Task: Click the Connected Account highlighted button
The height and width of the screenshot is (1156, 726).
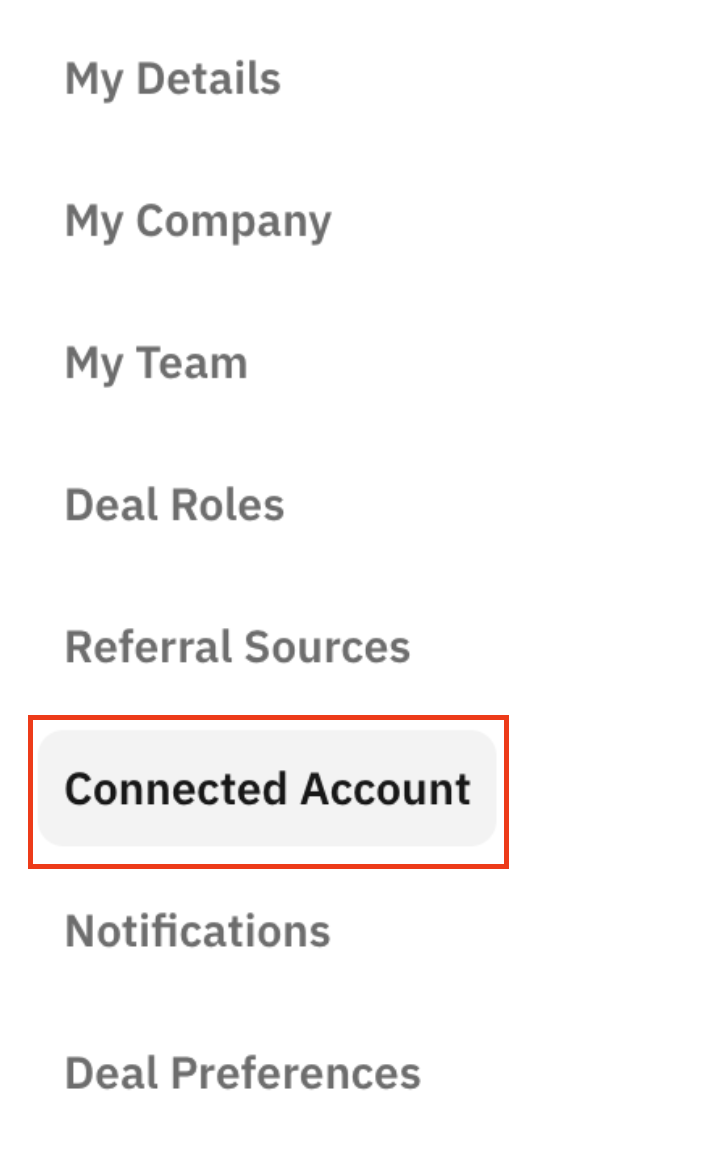Action: (x=266, y=788)
